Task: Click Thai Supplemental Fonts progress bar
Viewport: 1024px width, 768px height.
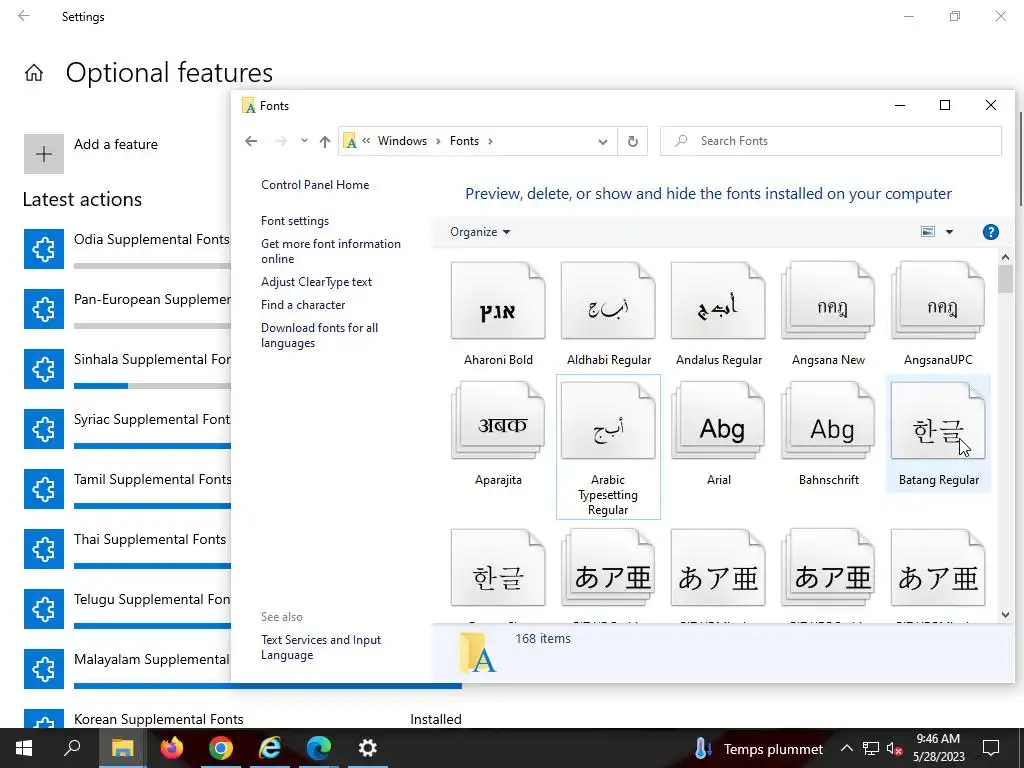Action: pyautogui.click(x=152, y=566)
